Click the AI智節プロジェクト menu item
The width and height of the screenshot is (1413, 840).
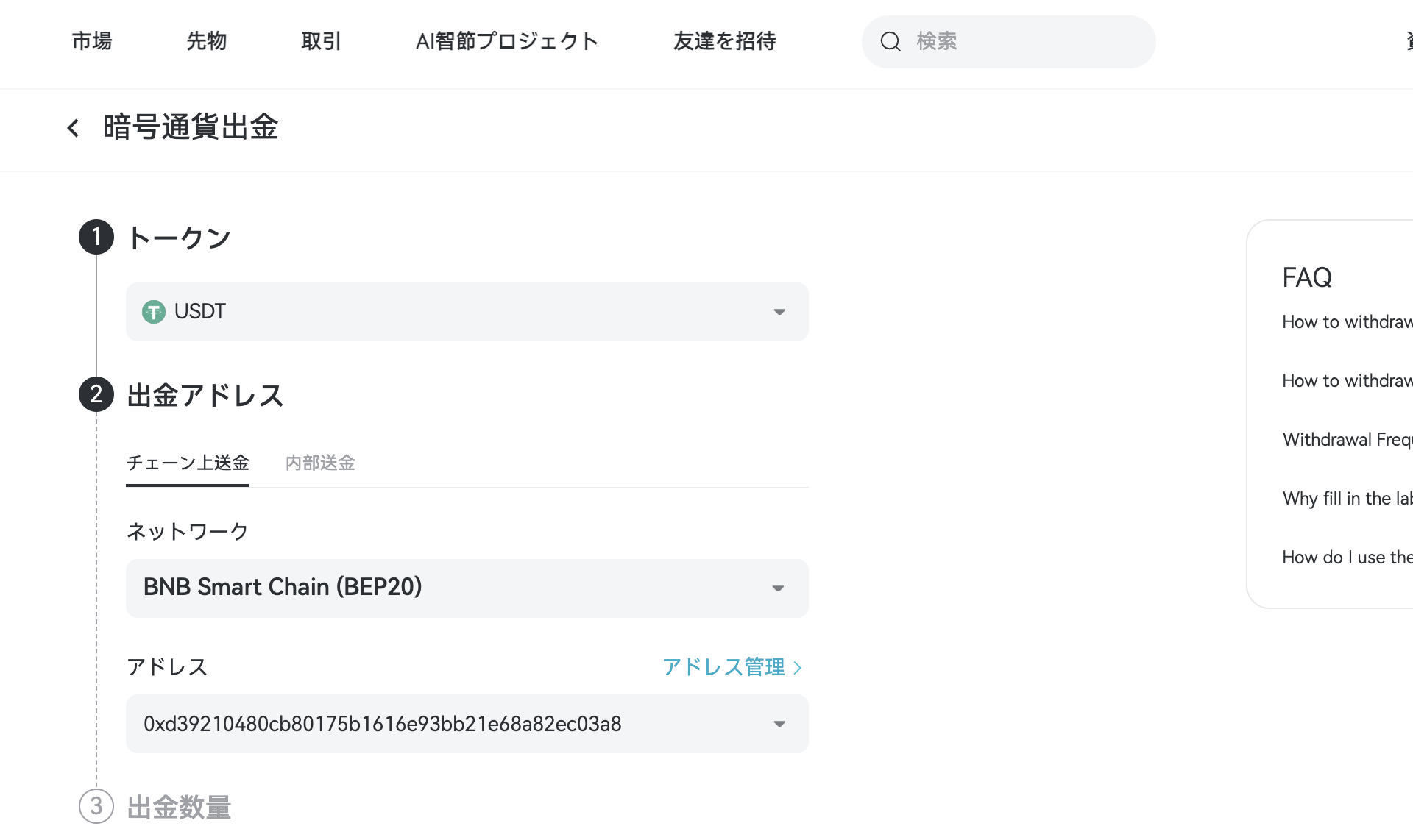point(508,42)
